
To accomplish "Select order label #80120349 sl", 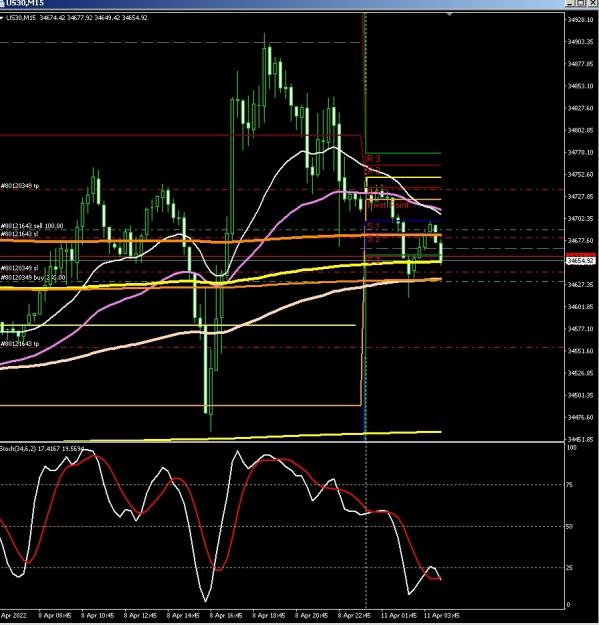I will click(19, 268).
